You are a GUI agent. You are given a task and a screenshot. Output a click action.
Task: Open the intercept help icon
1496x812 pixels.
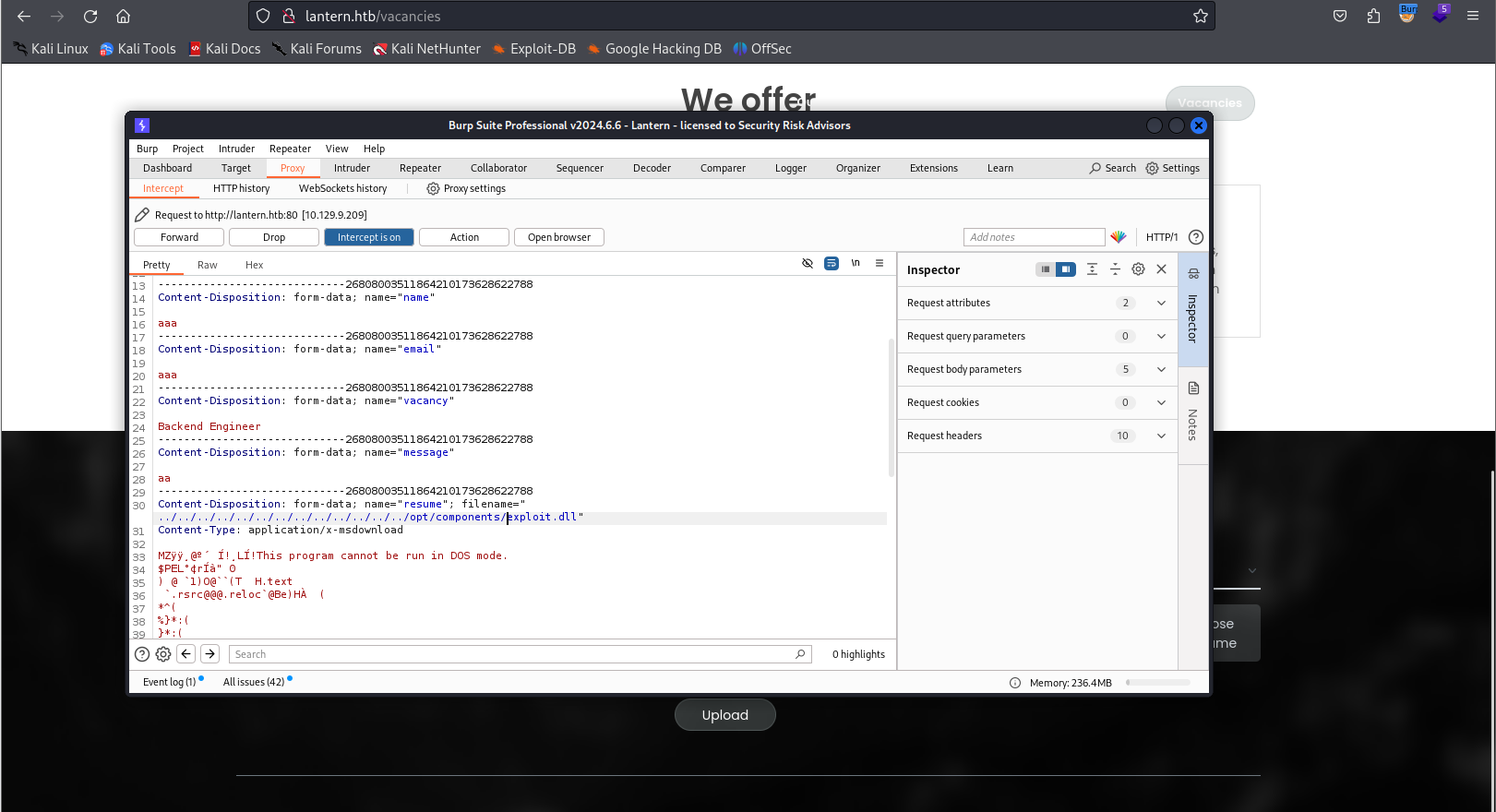pyautogui.click(x=1196, y=237)
